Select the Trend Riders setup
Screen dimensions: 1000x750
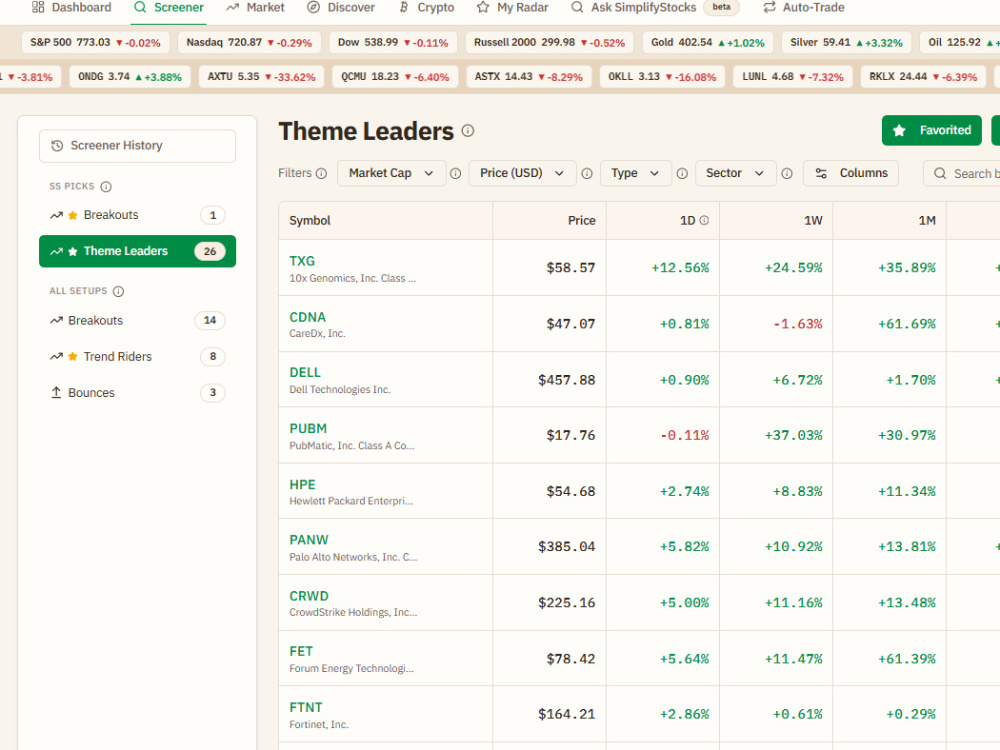pos(137,357)
